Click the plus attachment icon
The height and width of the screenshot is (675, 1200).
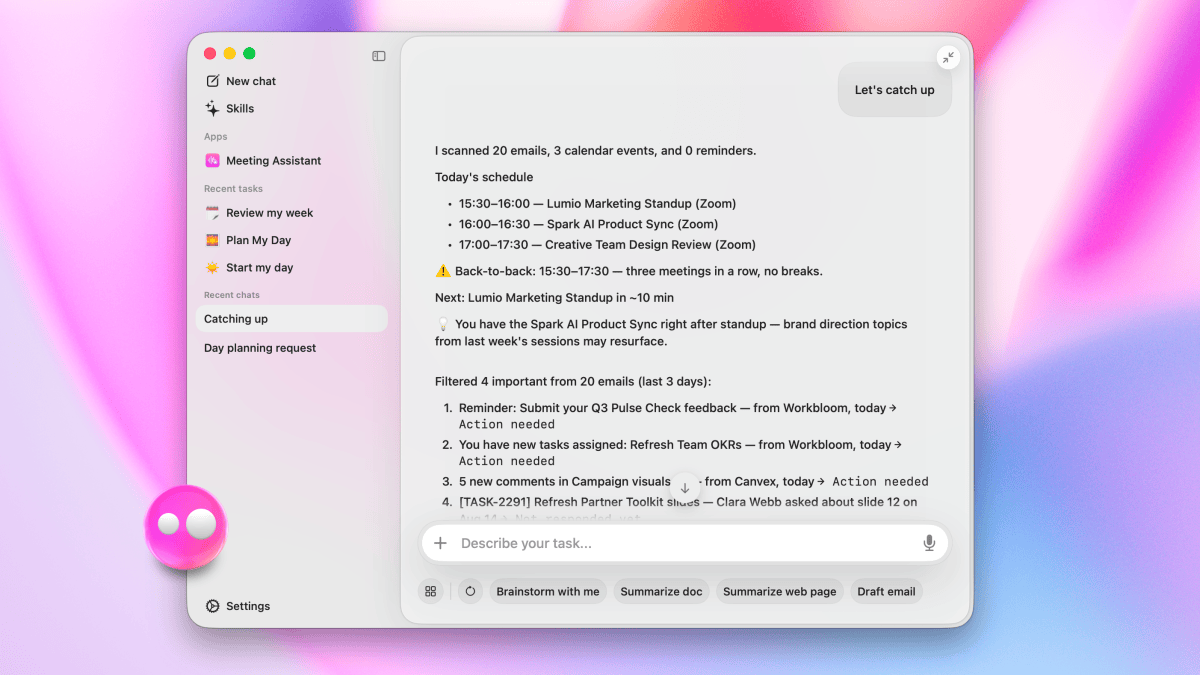(x=440, y=543)
